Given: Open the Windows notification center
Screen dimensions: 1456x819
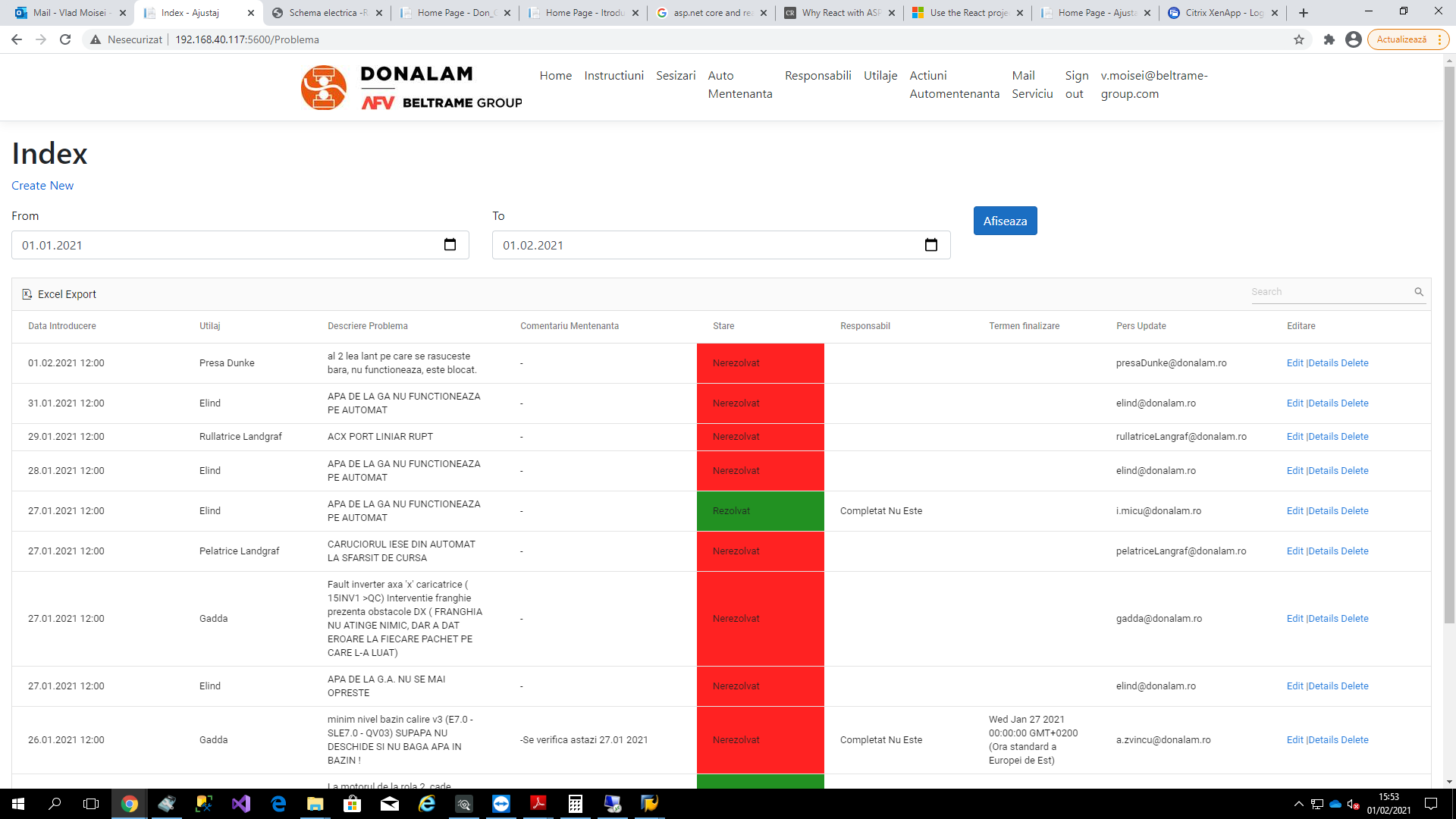Looking at the screenshot, I should [x=1431, y=804].
